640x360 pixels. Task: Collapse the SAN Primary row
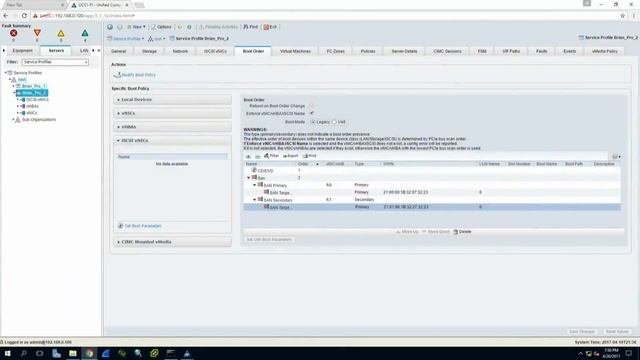[x=254, y=185]
